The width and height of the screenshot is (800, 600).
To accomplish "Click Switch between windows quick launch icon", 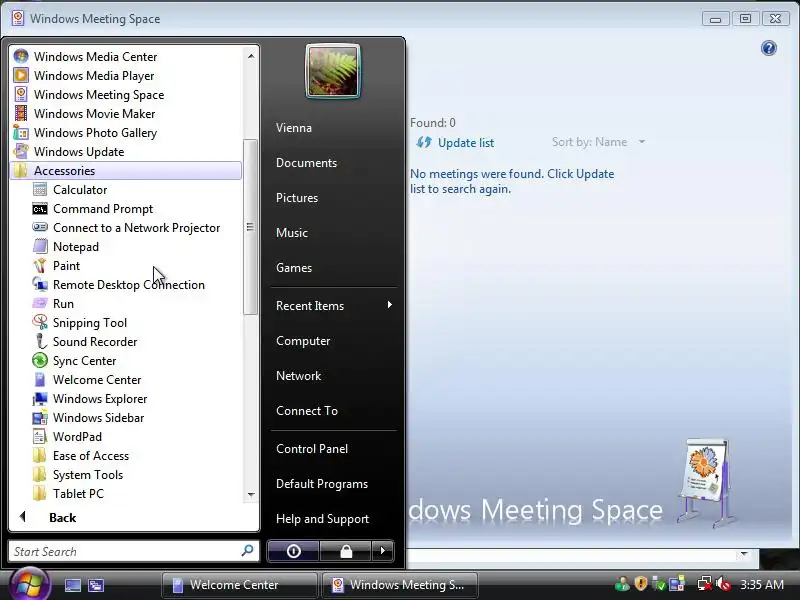I will 96,585.
